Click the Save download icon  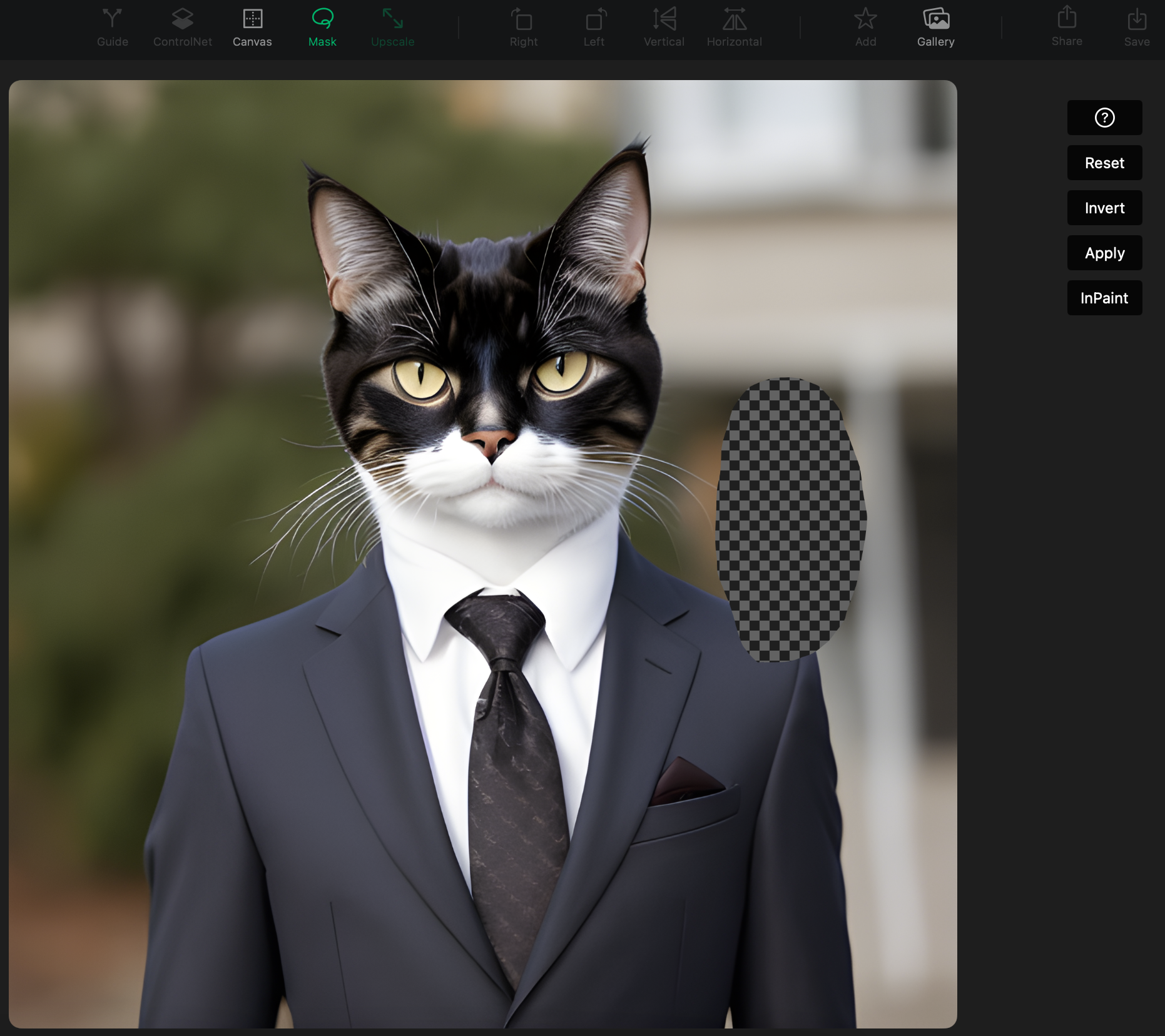(x=1137, y=19)
